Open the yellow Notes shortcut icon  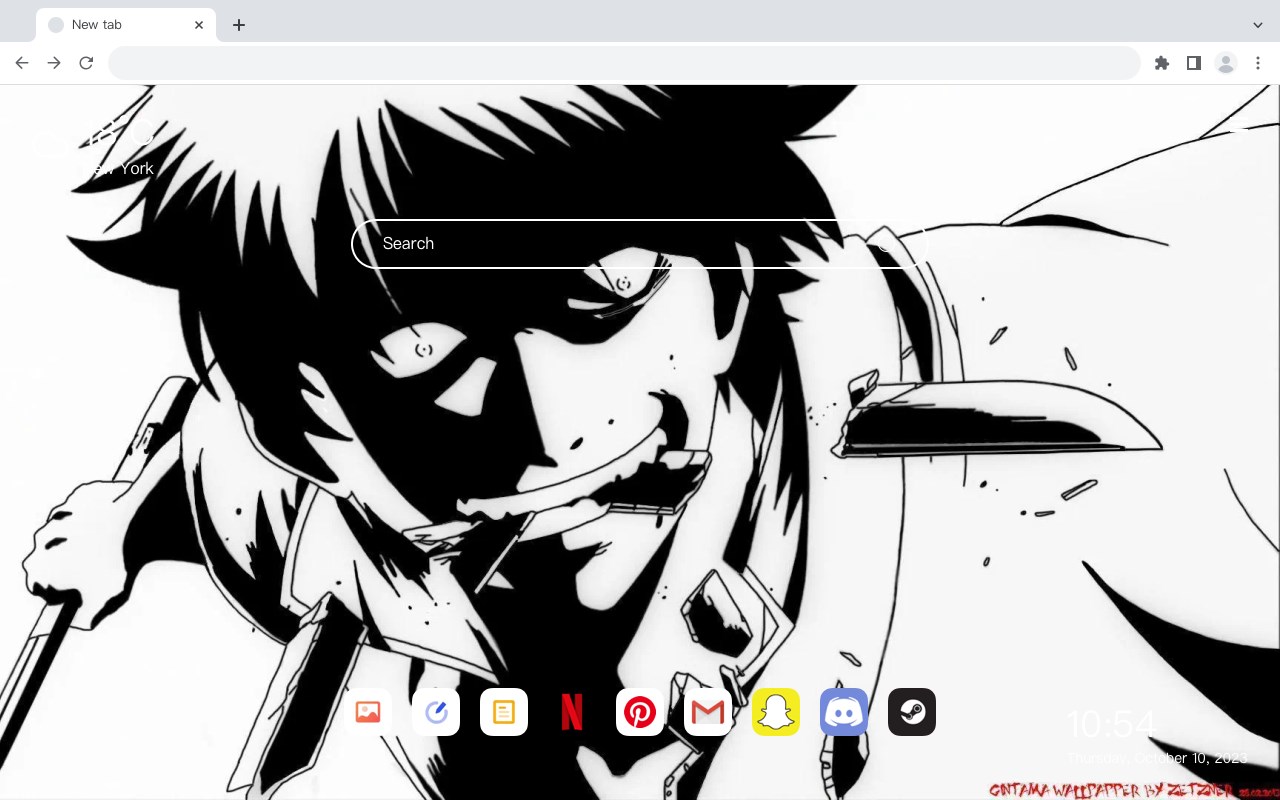pyautogui.click(x=504, y=712)
